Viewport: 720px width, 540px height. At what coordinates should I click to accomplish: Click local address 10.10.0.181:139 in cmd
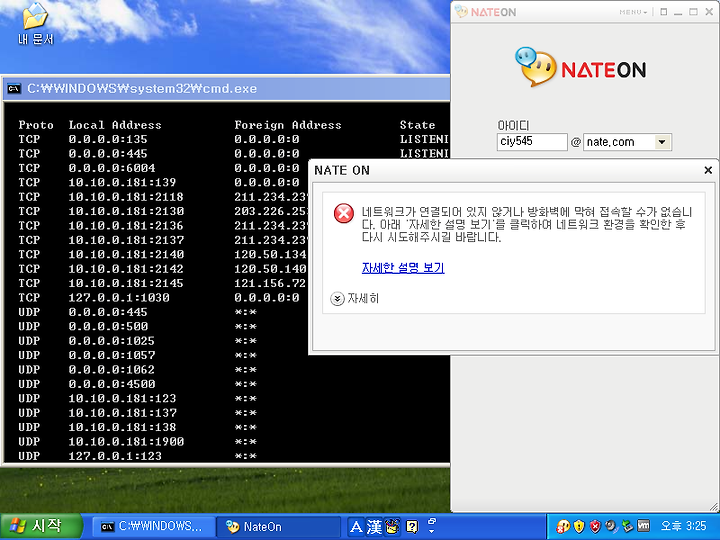122,182
